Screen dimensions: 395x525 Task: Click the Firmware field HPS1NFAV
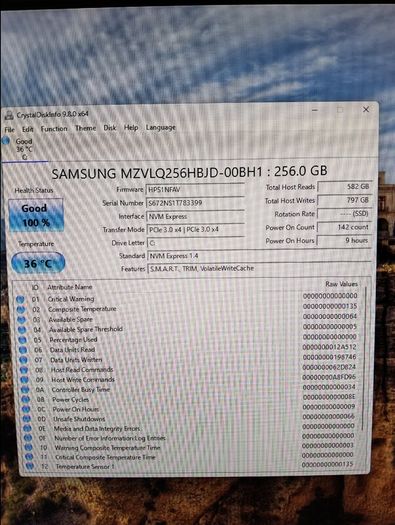tap(195, 190)
